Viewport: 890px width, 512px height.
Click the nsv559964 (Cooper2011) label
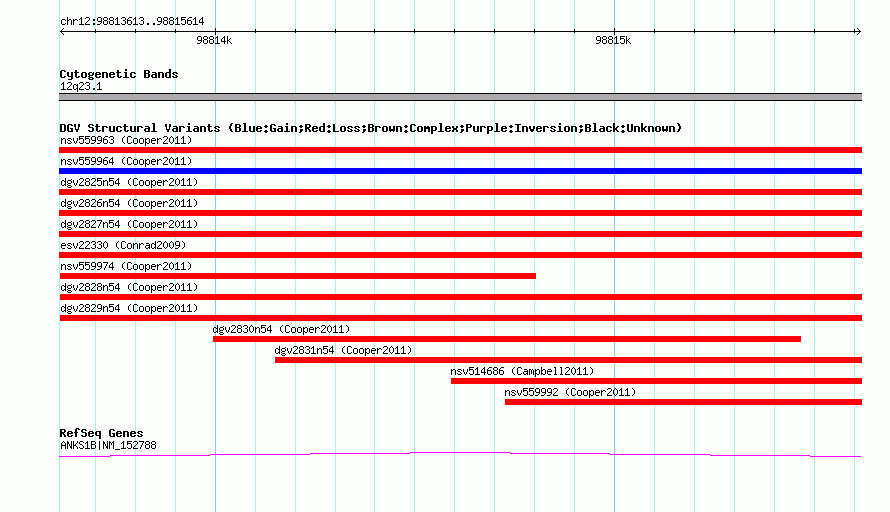[126, 161]
